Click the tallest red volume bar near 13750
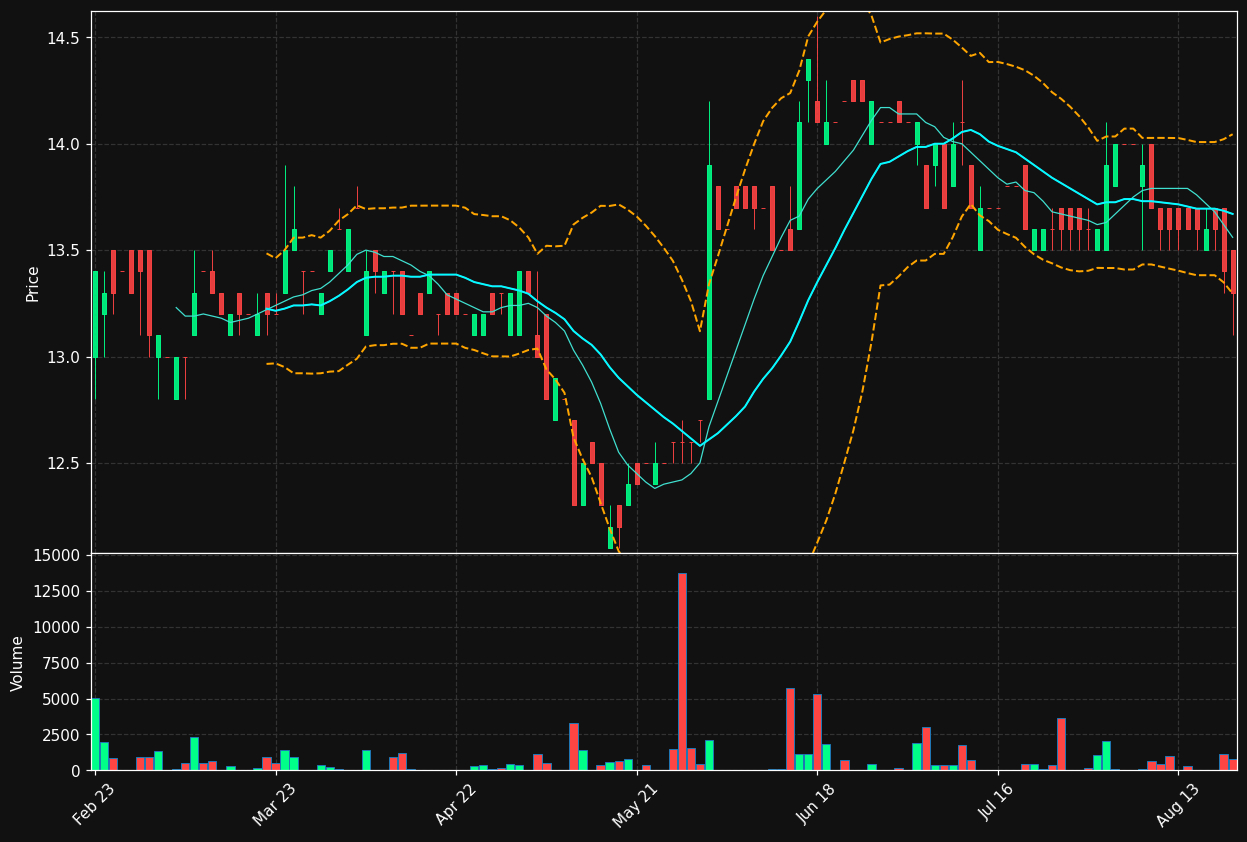 682,672
